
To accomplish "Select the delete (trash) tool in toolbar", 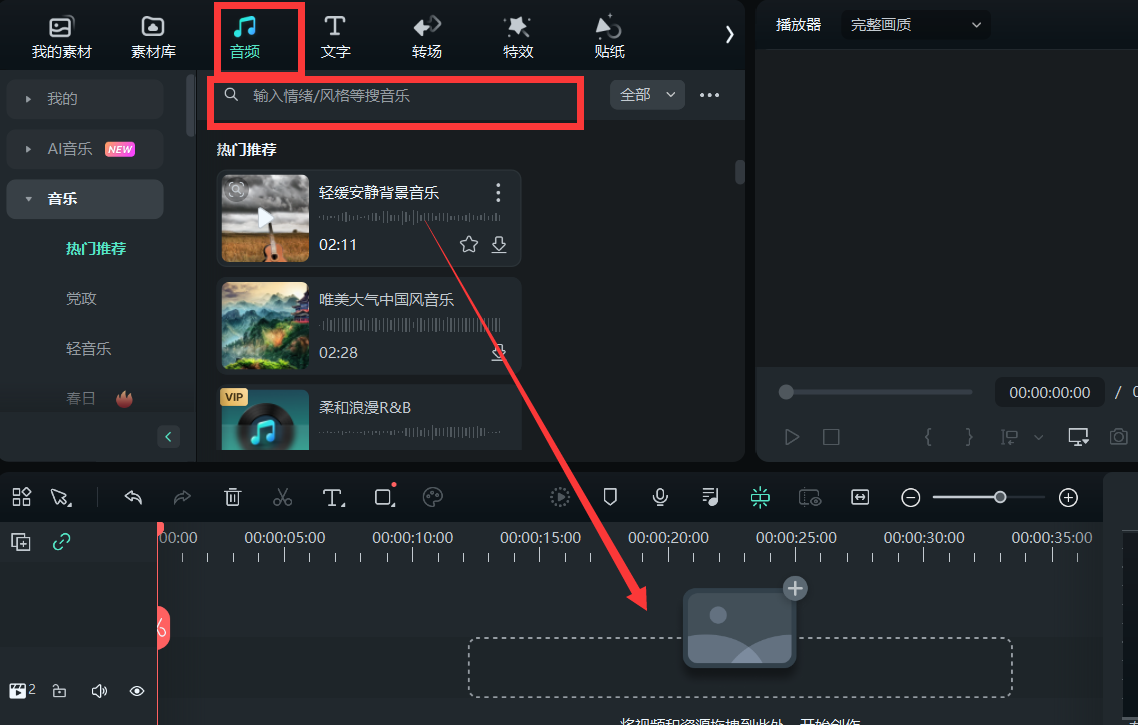I will [232, 497].
